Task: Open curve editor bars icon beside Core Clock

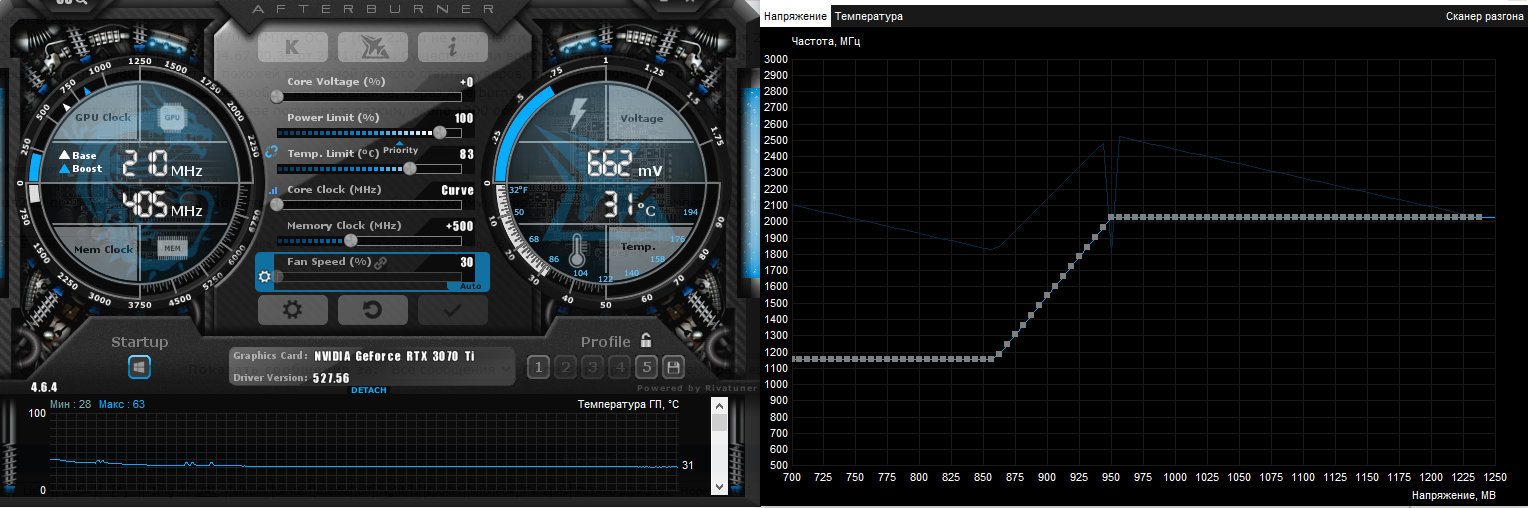Action: (271, 190)
